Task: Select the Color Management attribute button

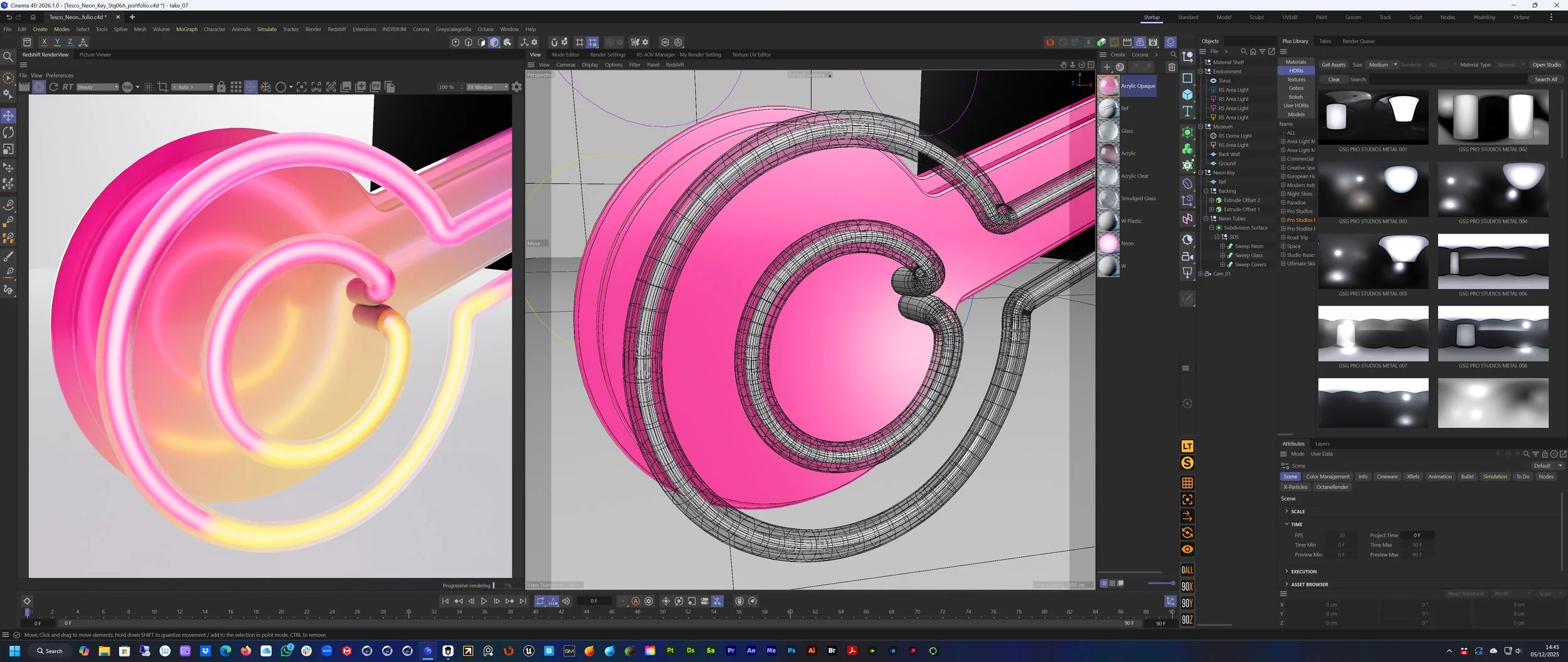Action: pos(1328,476)
